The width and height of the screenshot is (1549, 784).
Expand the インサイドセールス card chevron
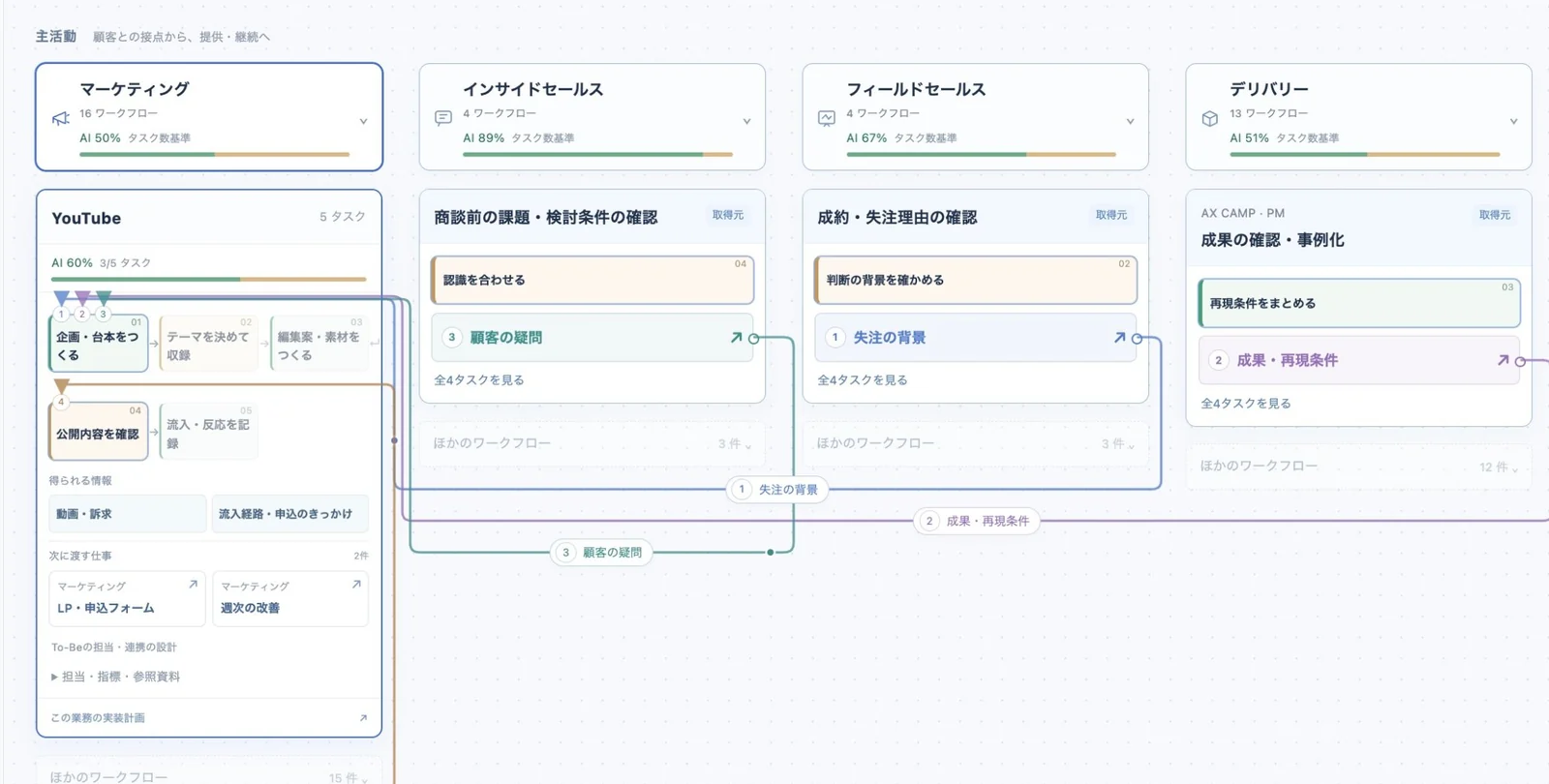(746, 122)
